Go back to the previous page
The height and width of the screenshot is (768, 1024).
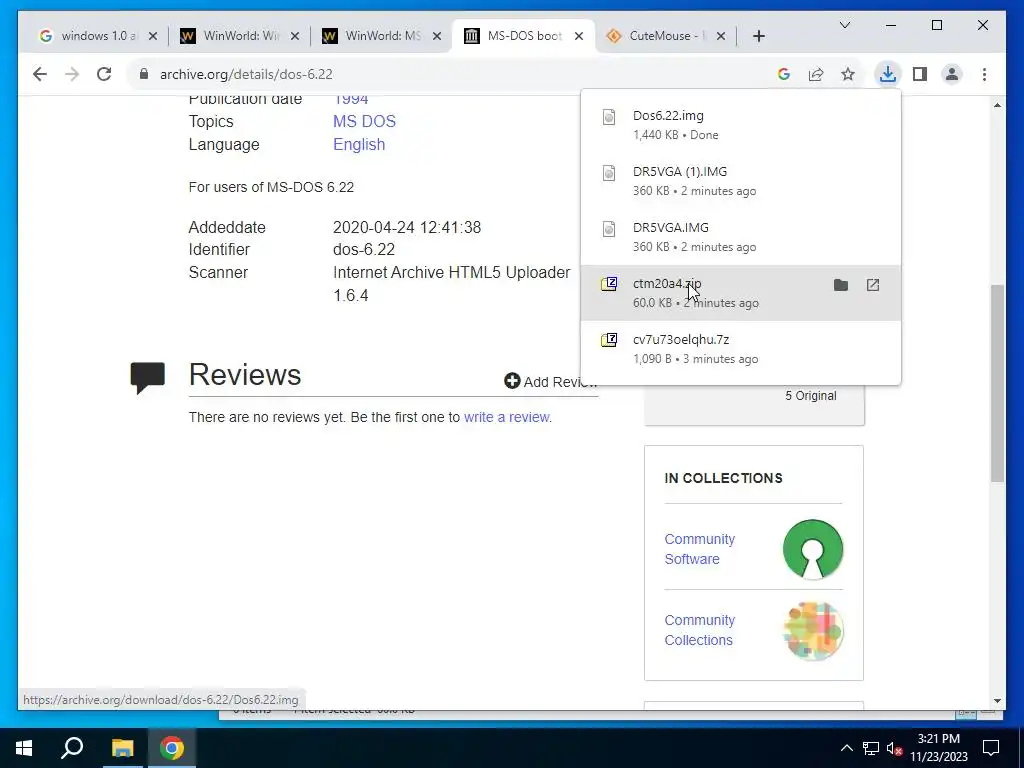(x=40, y=74)
